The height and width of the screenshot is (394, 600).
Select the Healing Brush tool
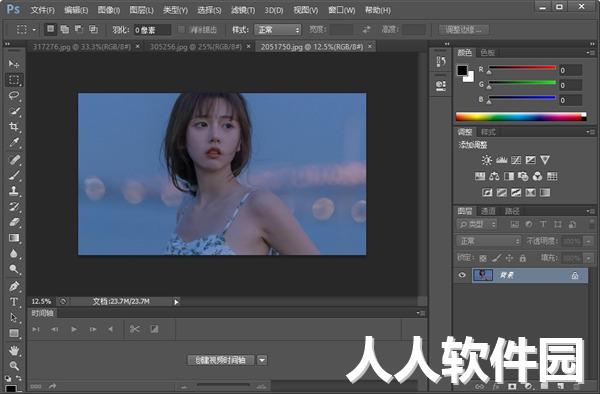tap(14, 159)
